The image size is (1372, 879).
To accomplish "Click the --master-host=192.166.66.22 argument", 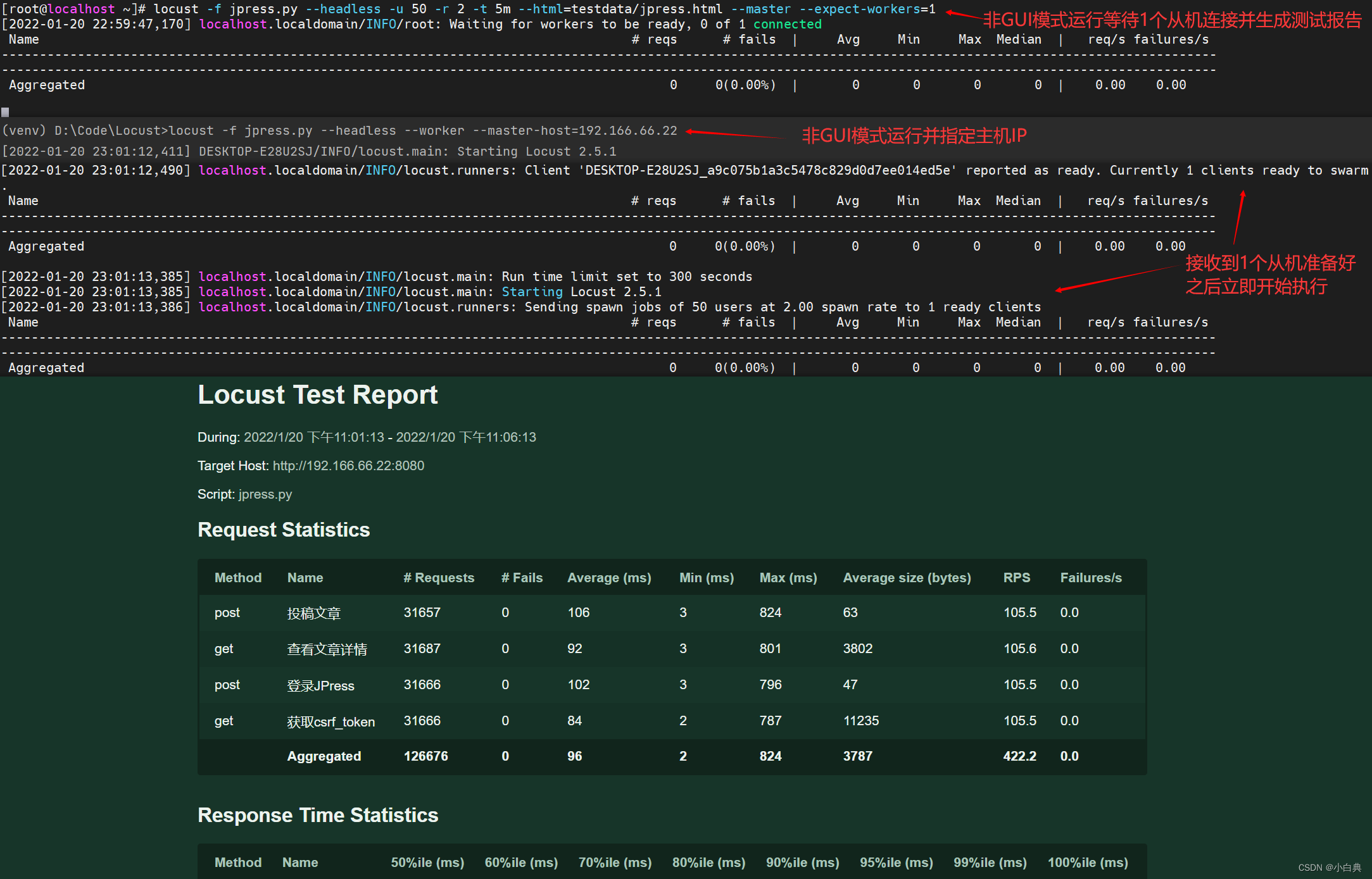I will (x=575, y=130).
